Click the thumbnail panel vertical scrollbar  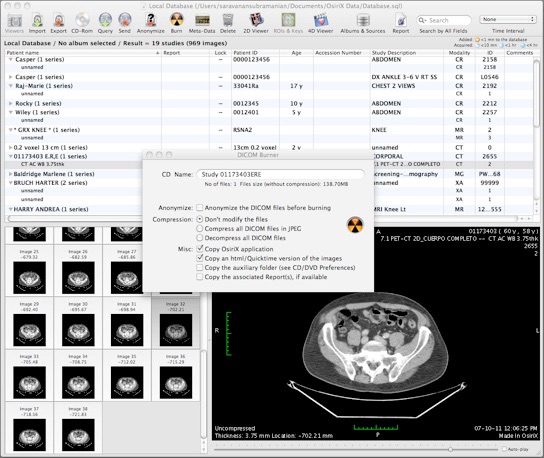[204, 394]
